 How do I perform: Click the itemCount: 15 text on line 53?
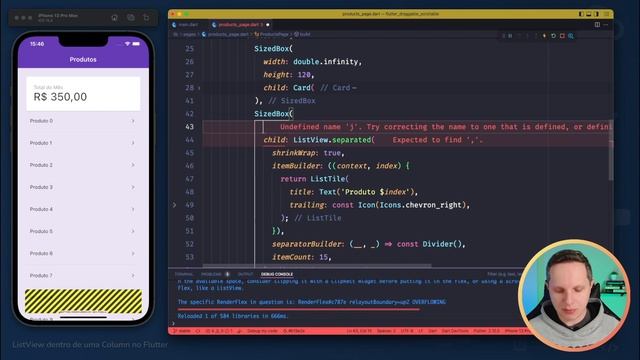coord(302,257)
